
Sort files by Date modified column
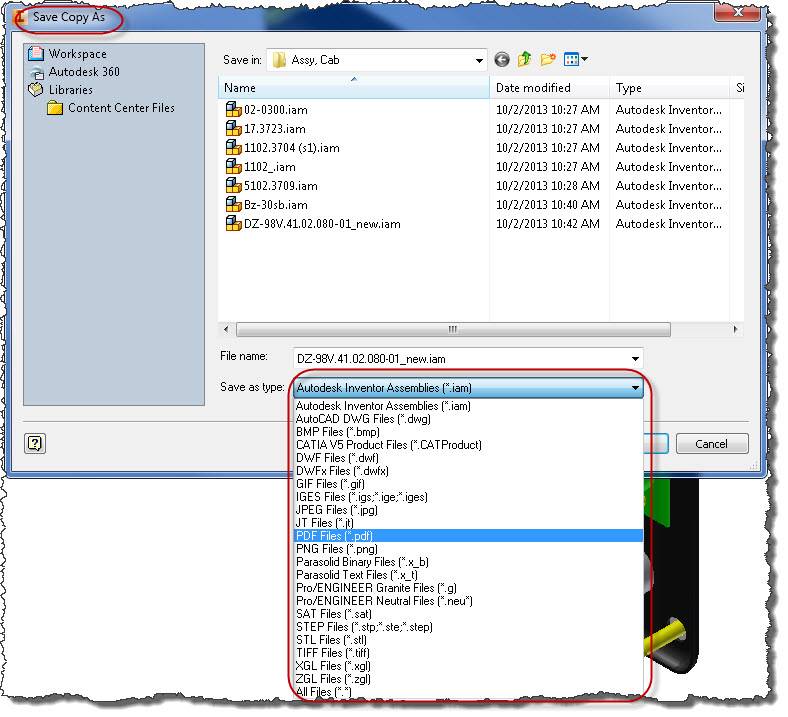point(548,88)
